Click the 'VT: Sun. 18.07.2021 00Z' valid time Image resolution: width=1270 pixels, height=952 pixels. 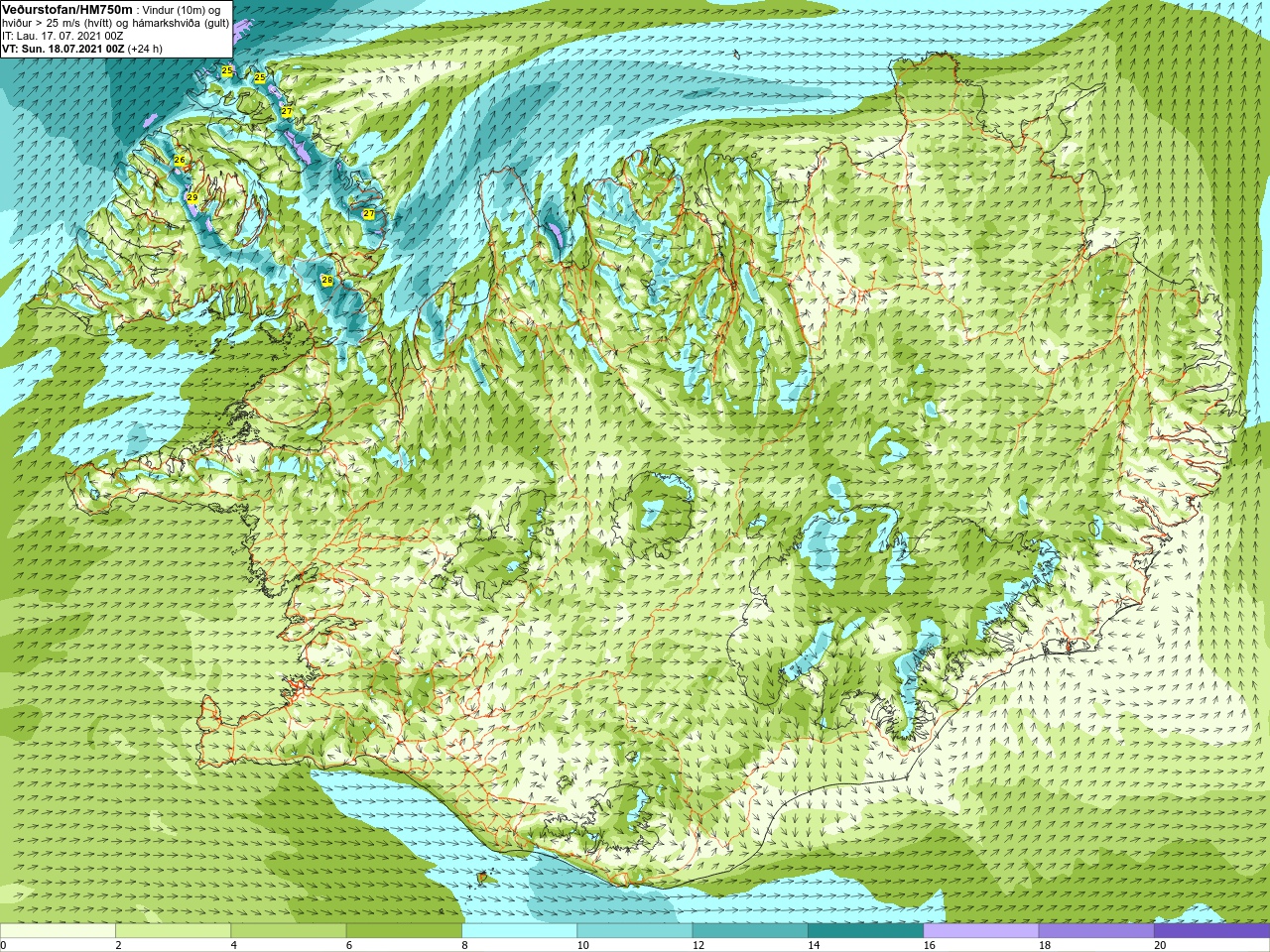click(63, 48)
